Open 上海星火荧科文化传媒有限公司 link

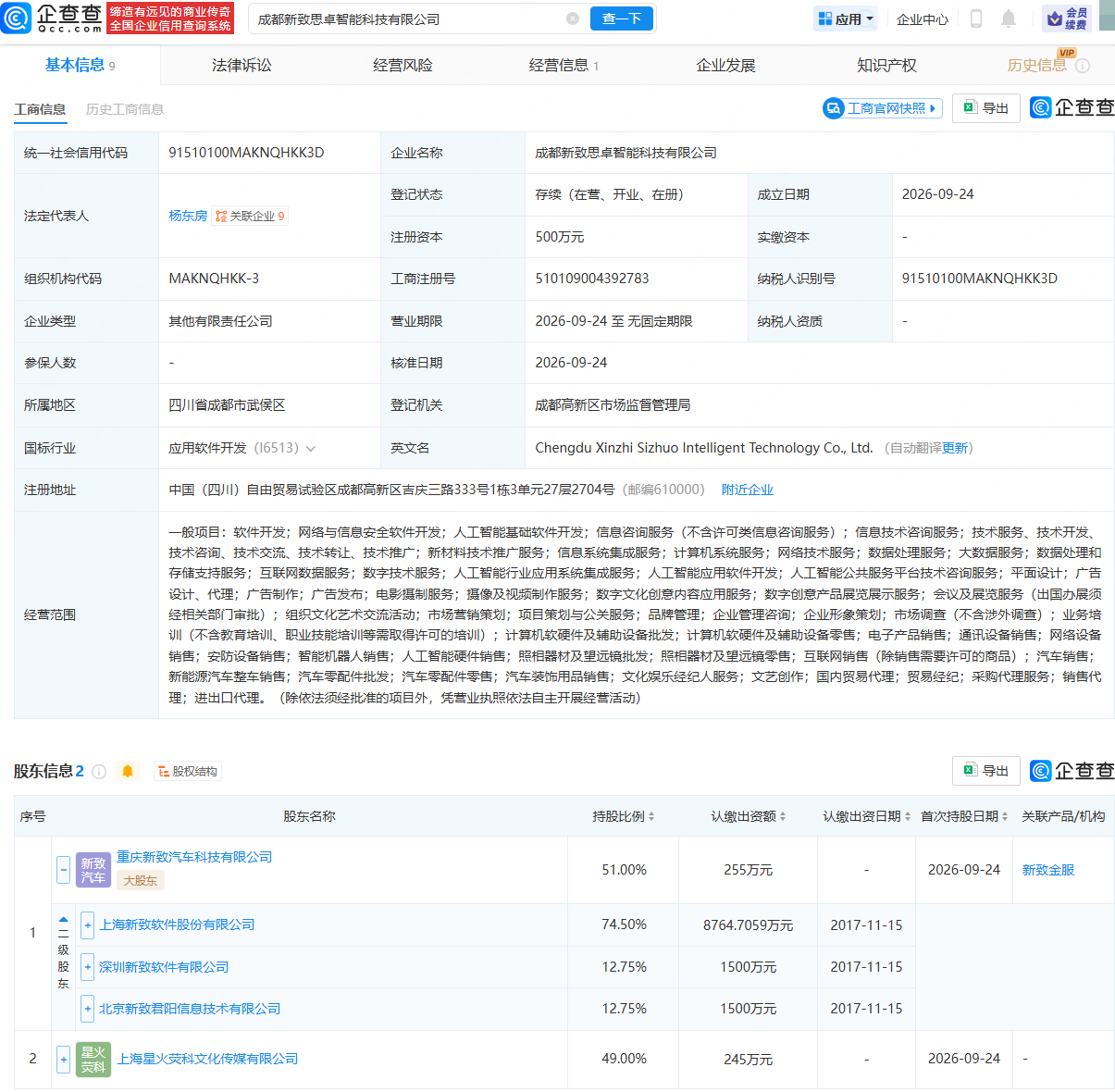tap(207, 1059)
